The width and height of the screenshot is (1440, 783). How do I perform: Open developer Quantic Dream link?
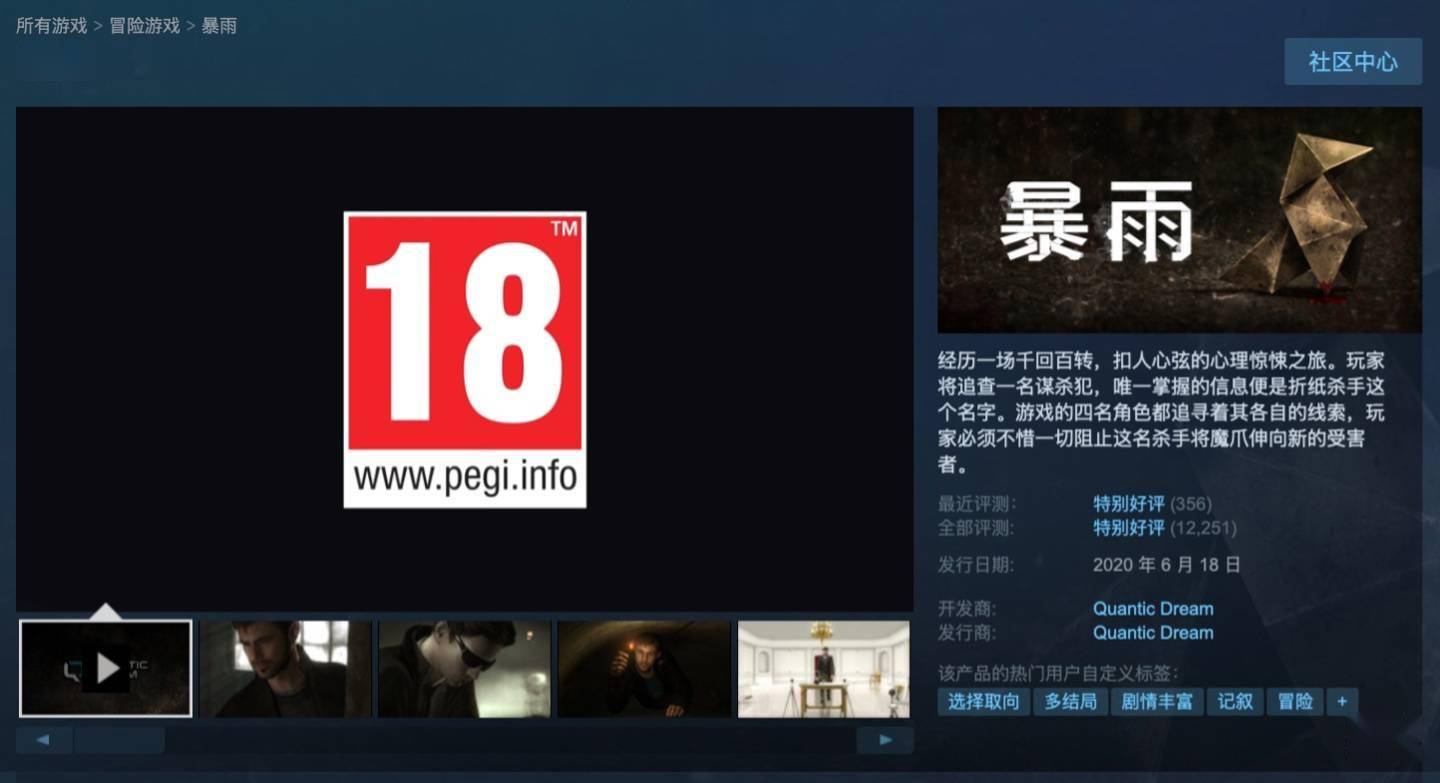pyautogui.click(x=1153, y=608)
